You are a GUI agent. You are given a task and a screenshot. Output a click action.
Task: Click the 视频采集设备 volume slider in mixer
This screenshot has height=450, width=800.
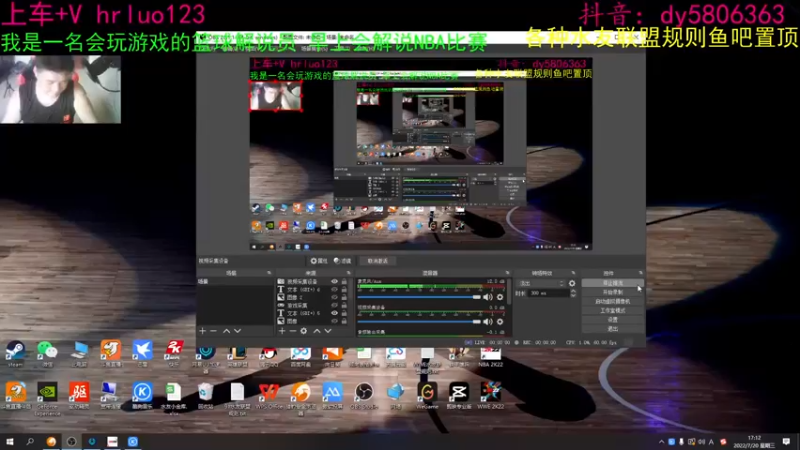point(419,321)
